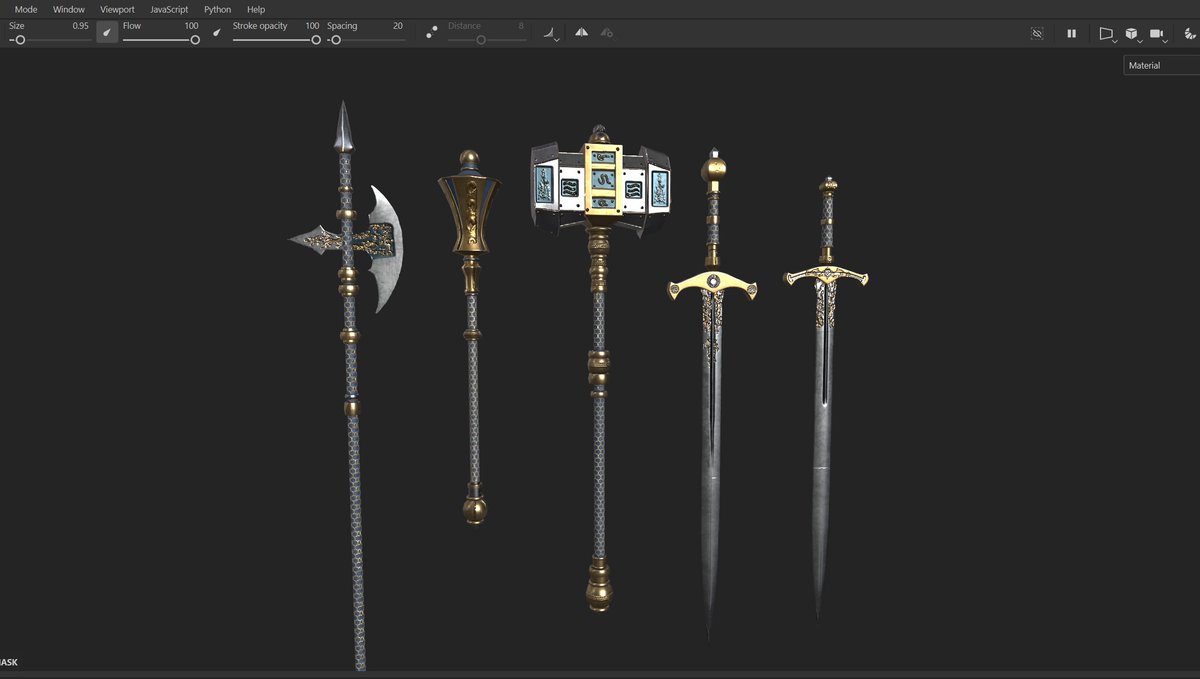Screen dimensions: 1200x679
Task: Open the stroke curve options dropdown
Action: pyautogui.click(x=551, y=34)
